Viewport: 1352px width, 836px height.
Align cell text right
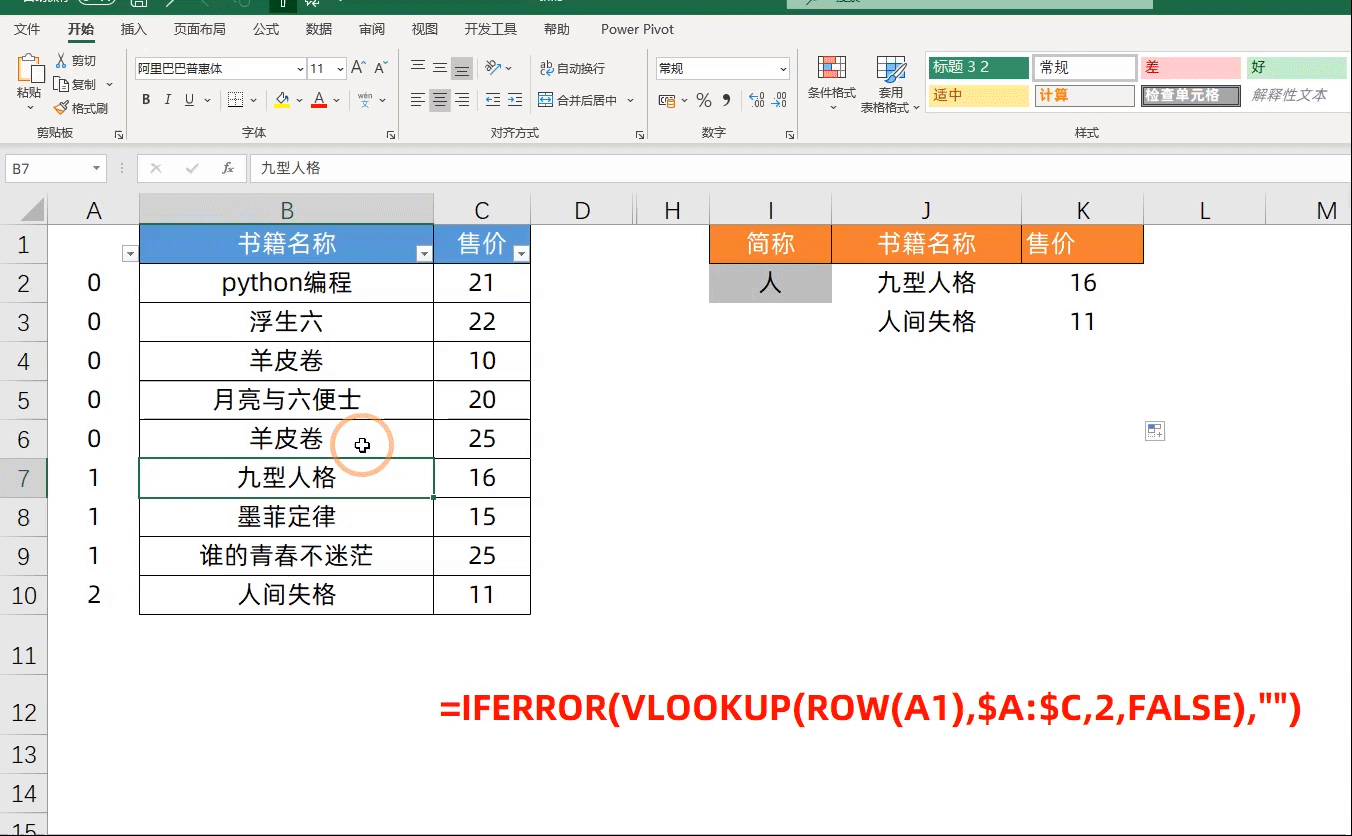coord(462,100)
